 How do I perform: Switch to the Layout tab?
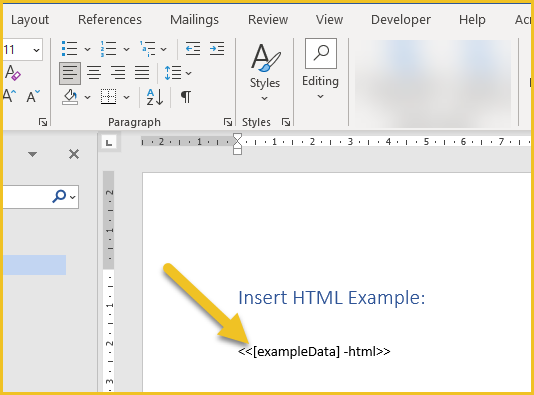click(x=30, y=20)
